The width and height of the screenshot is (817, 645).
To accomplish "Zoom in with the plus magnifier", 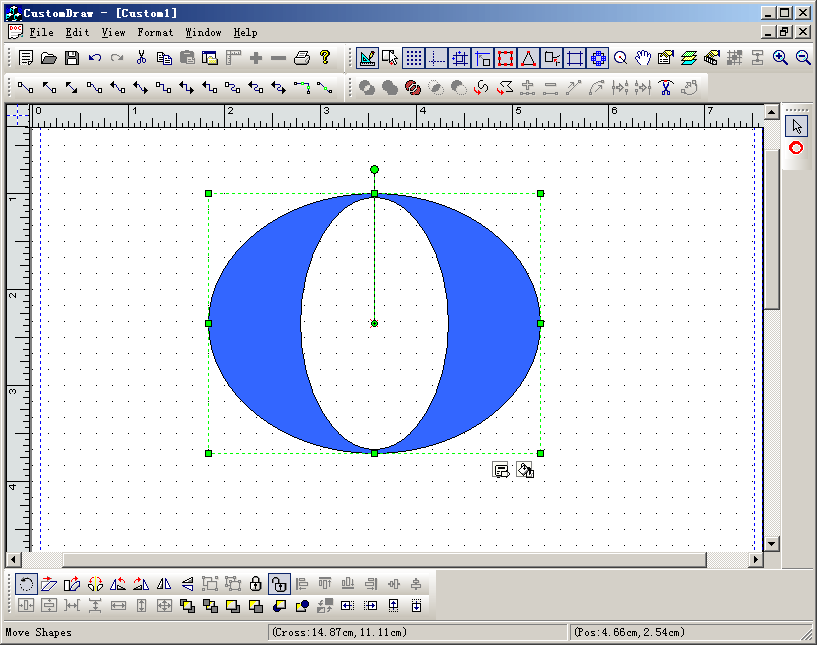I will click(780, 58).
